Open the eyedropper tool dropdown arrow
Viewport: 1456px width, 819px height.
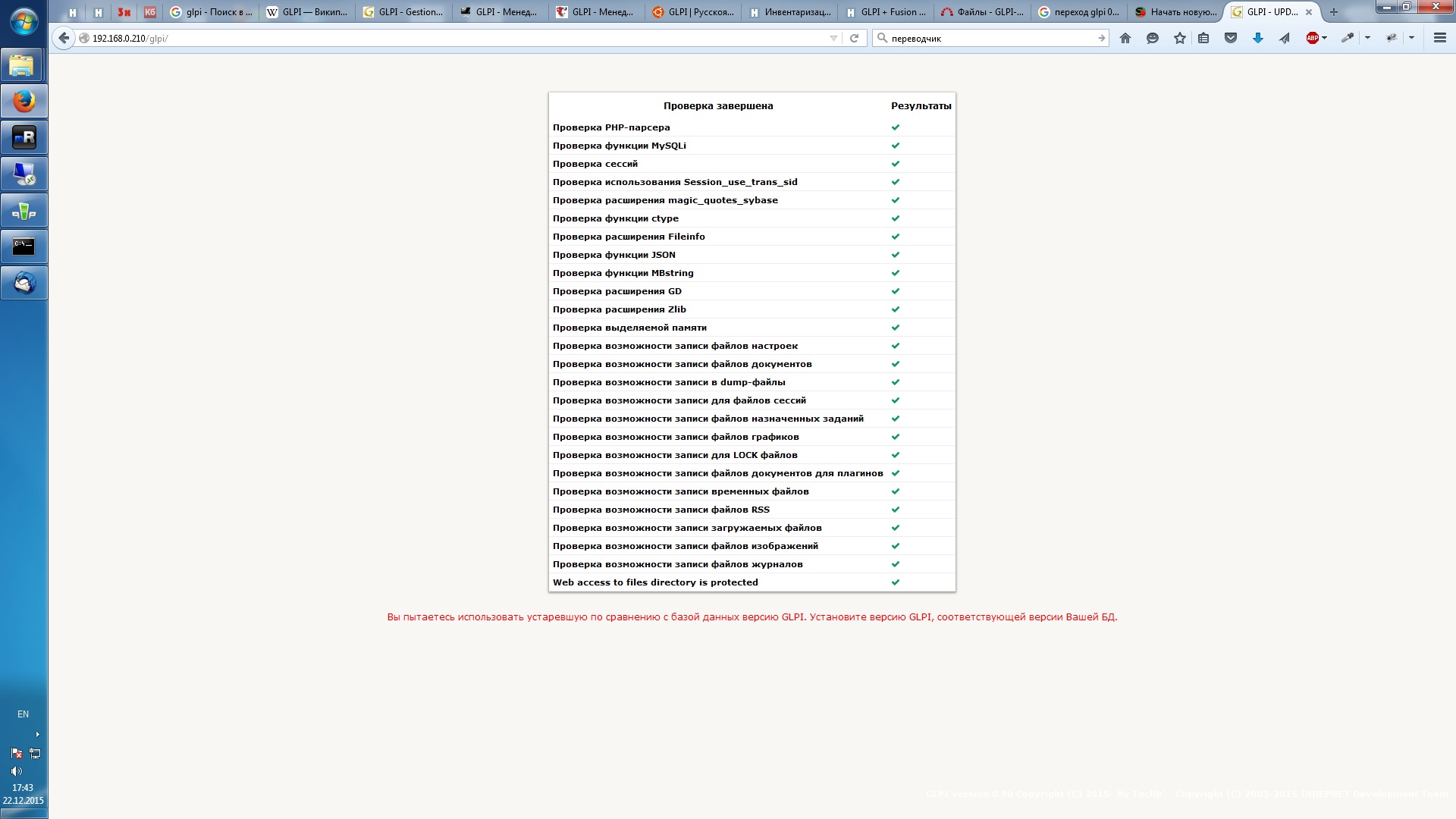point(1368,38)
